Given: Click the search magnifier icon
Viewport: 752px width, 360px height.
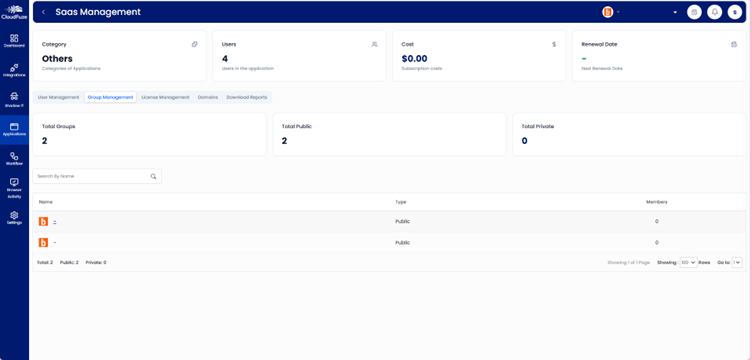Looking at the screenshot, I should pyautogui.click(x=153, y=176).
